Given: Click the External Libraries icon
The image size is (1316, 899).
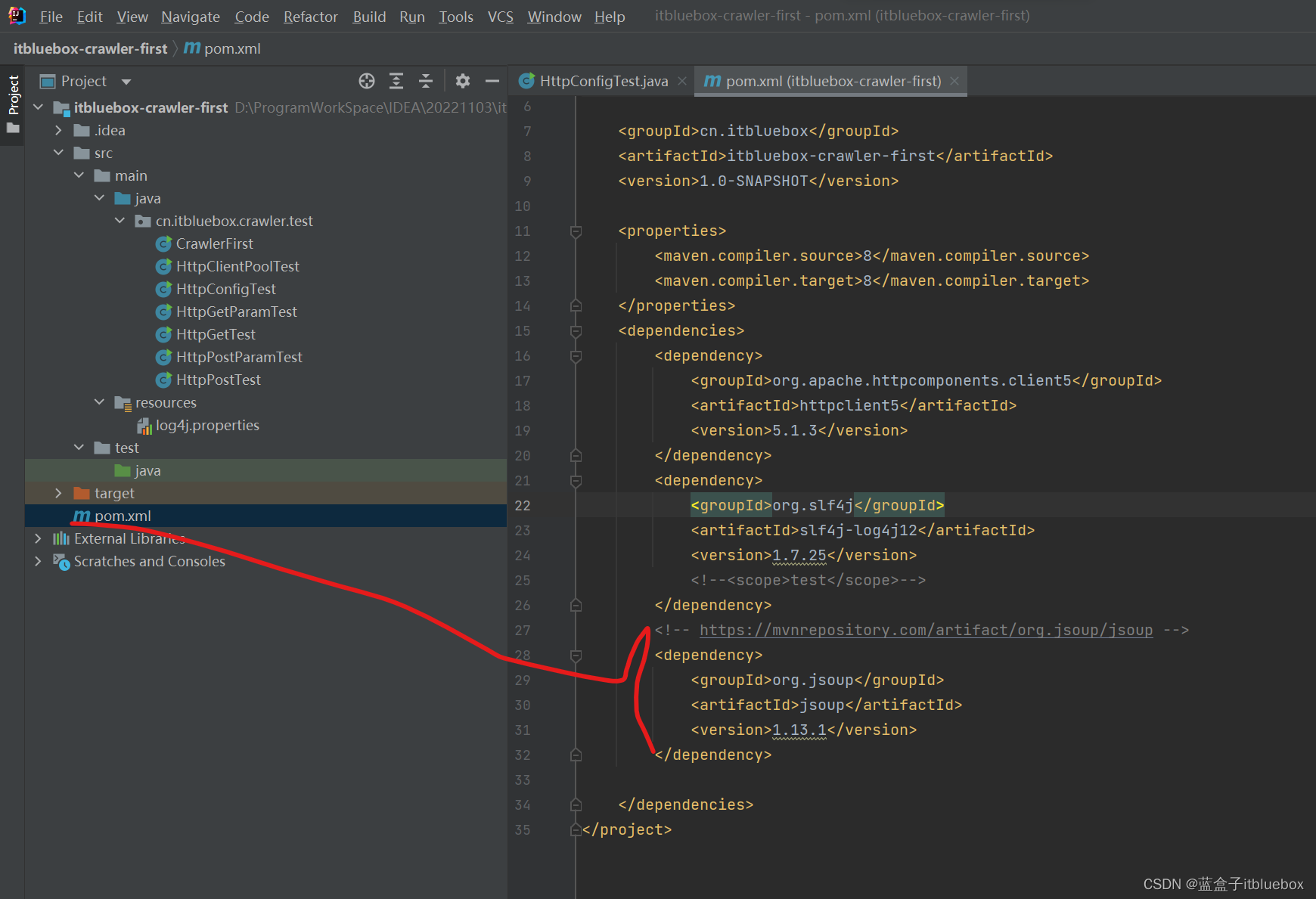Looking at the screenshot, I should (61, 538).
